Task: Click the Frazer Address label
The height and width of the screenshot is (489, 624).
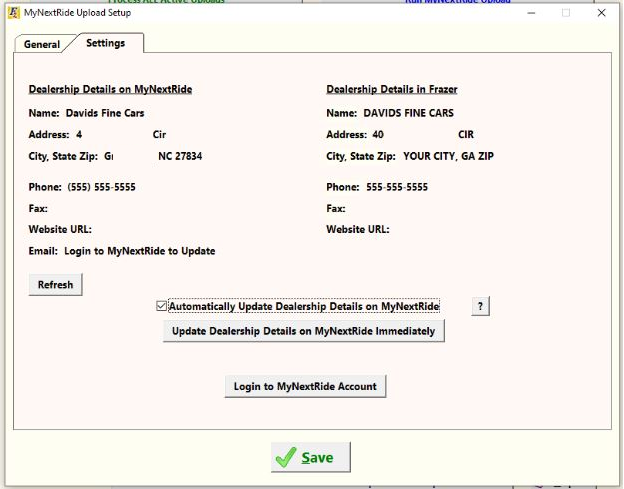Action: (346, 134)
